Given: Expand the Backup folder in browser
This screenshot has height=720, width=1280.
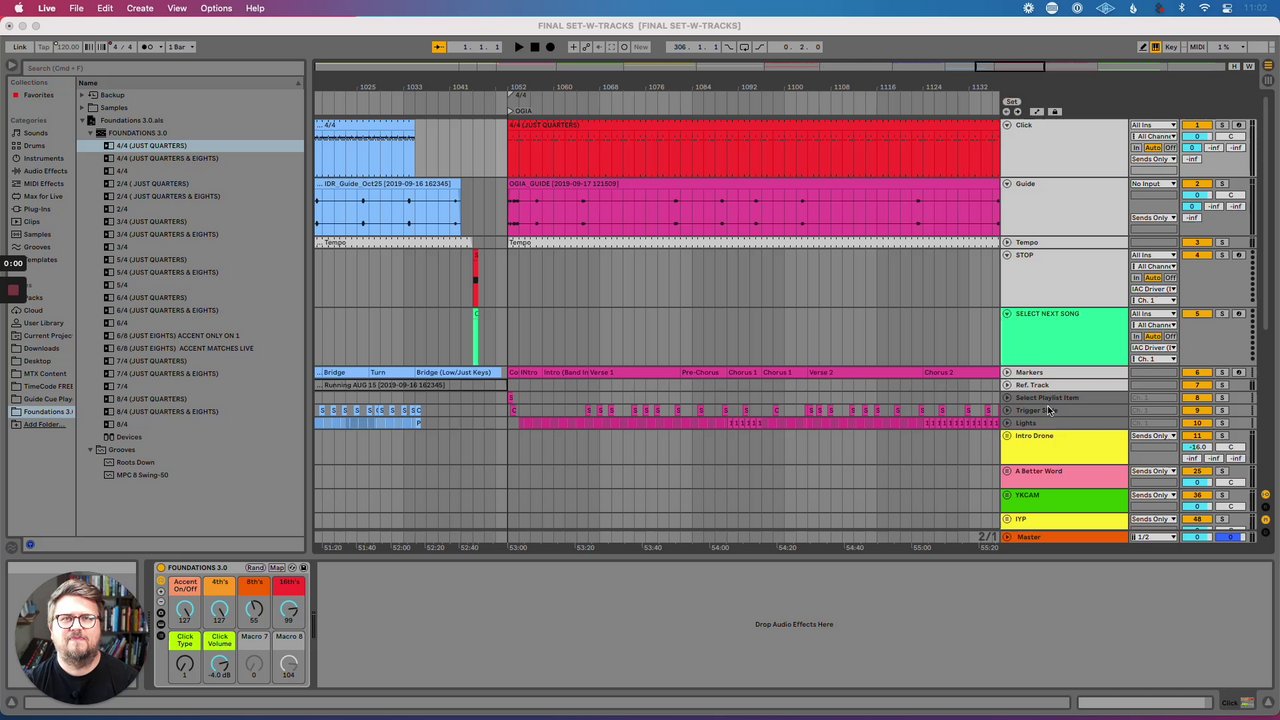Looking at the screenshot, I should click(x=82, y=95).
